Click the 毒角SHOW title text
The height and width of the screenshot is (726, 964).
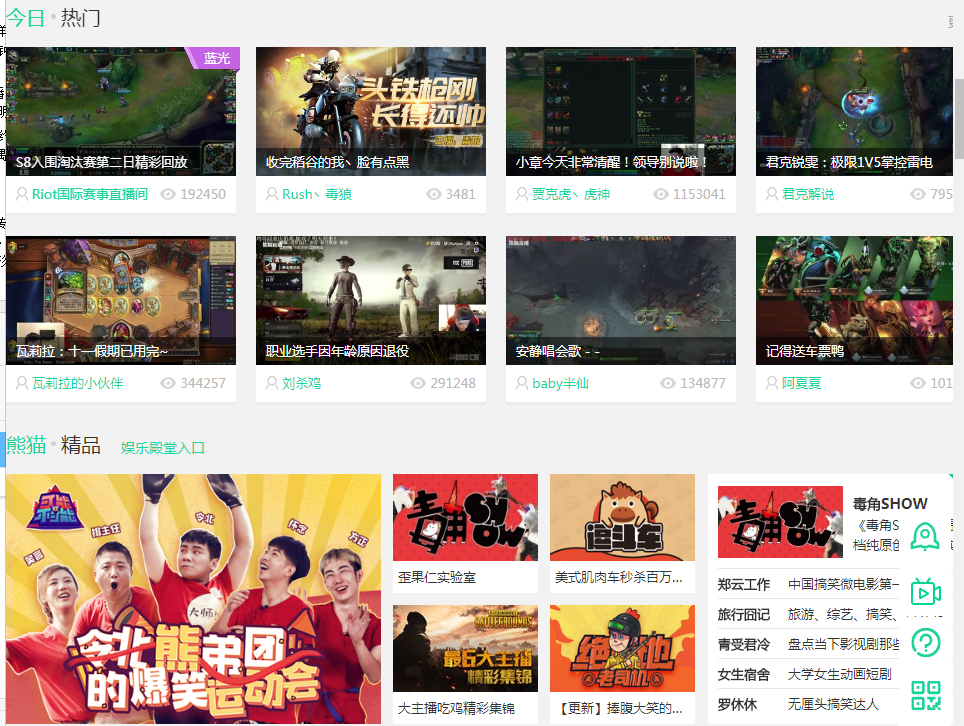pyautogui.click(x=890, y=503)
